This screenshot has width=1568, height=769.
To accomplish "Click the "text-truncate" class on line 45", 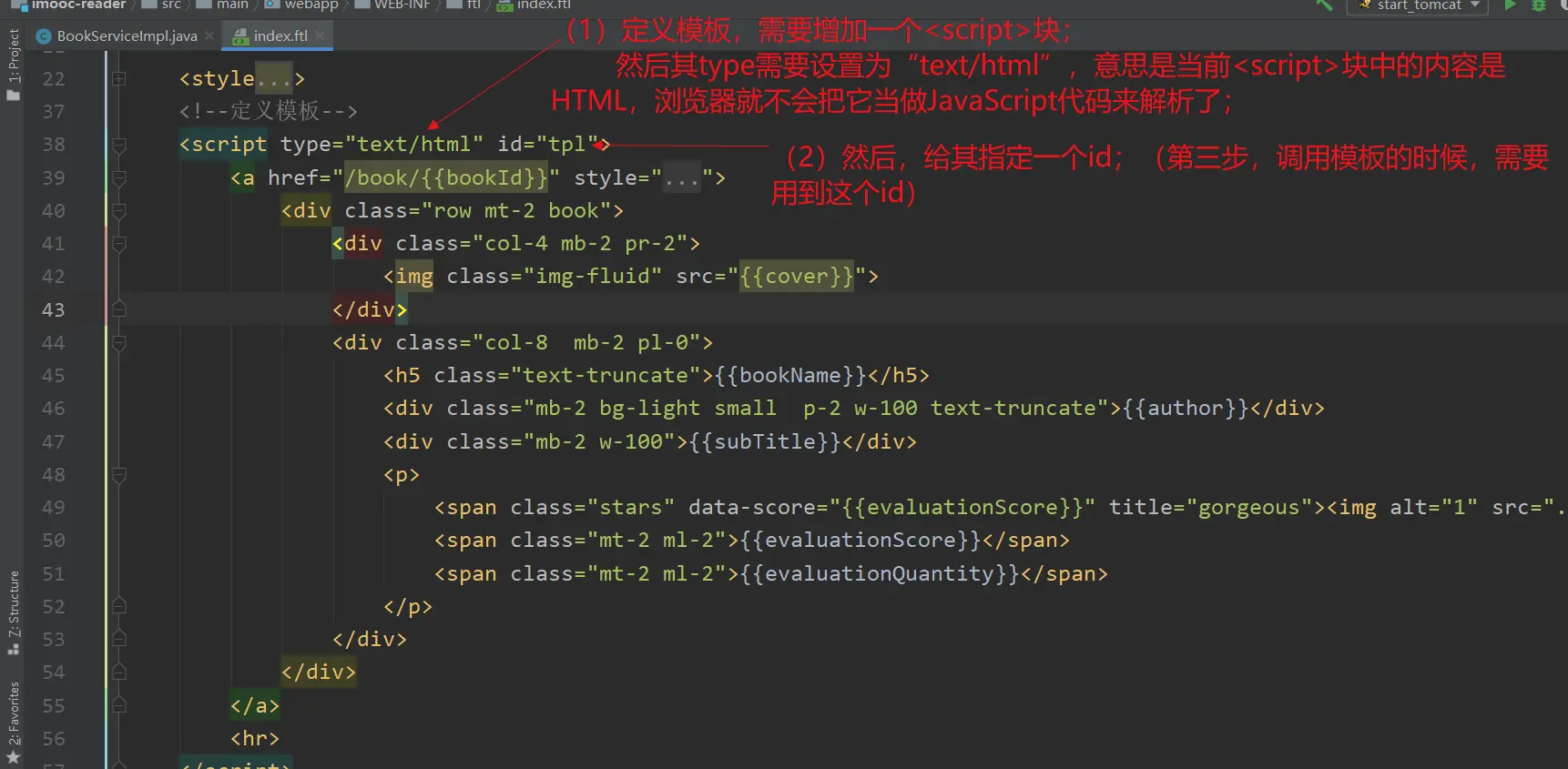I will [x=606, y=375].
